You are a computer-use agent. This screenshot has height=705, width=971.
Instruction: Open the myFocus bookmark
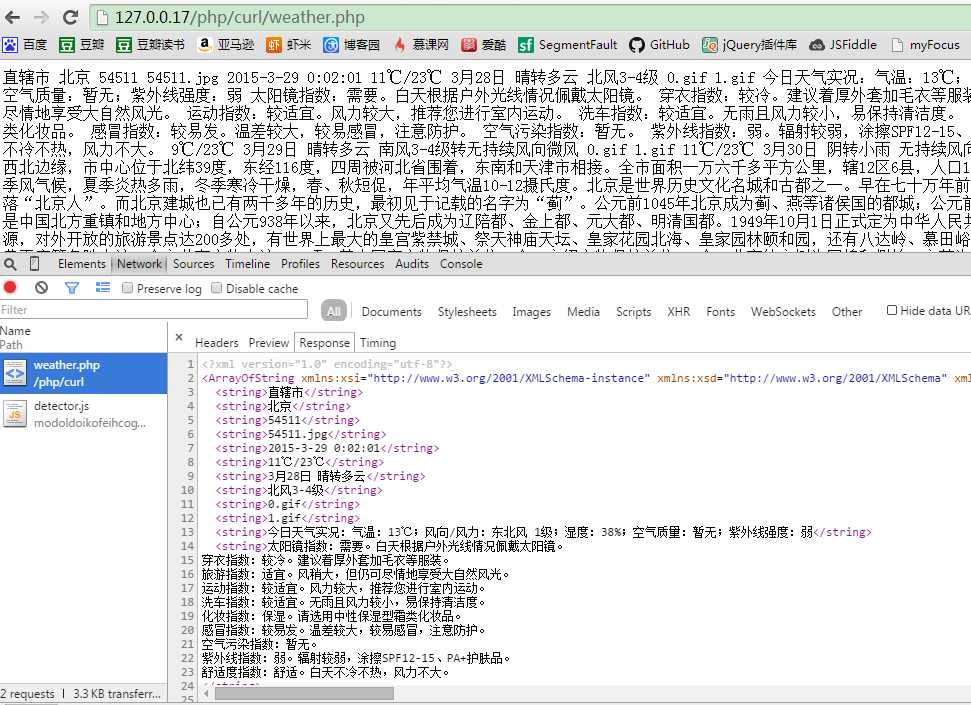point(925,45)
